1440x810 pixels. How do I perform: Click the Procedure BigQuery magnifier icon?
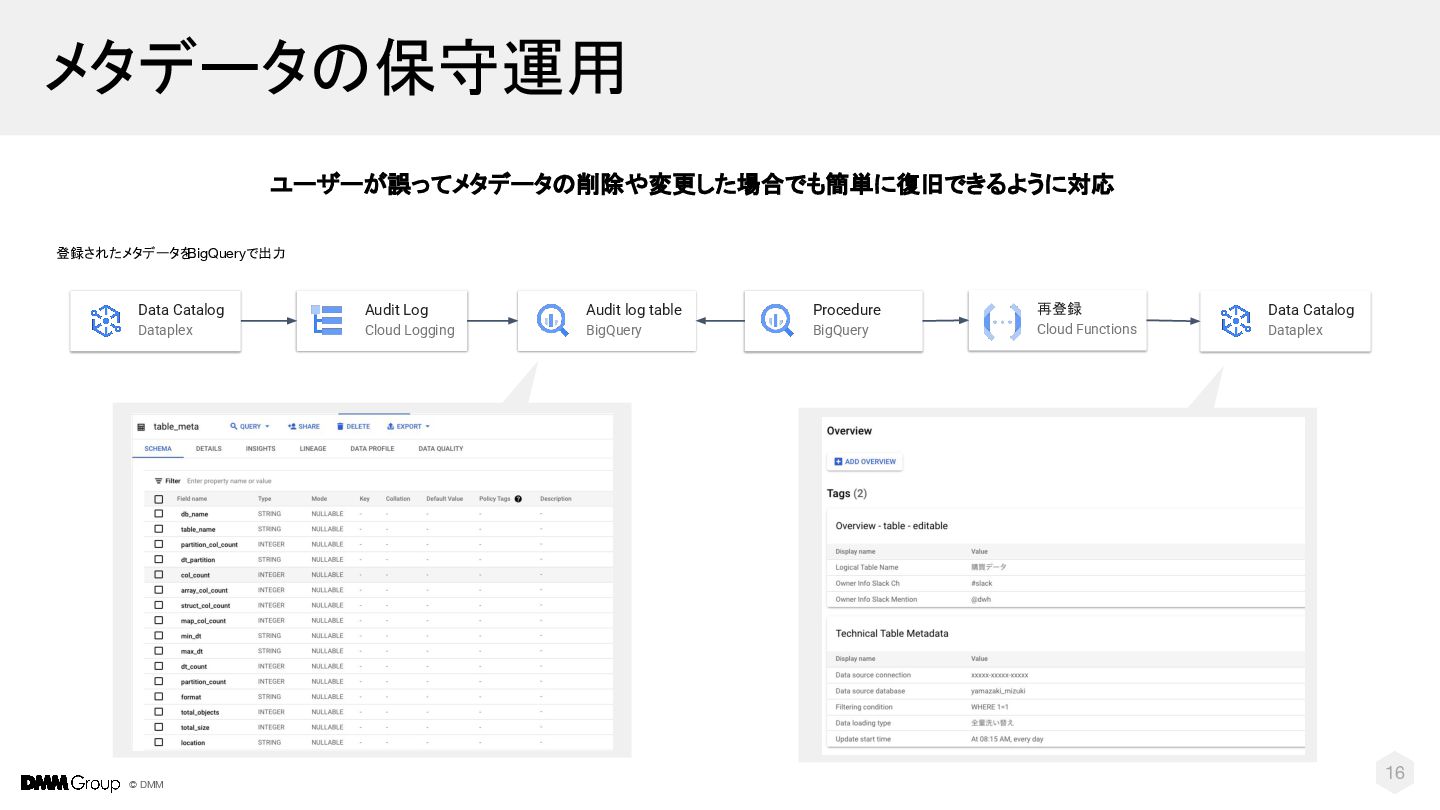[777, 320]
